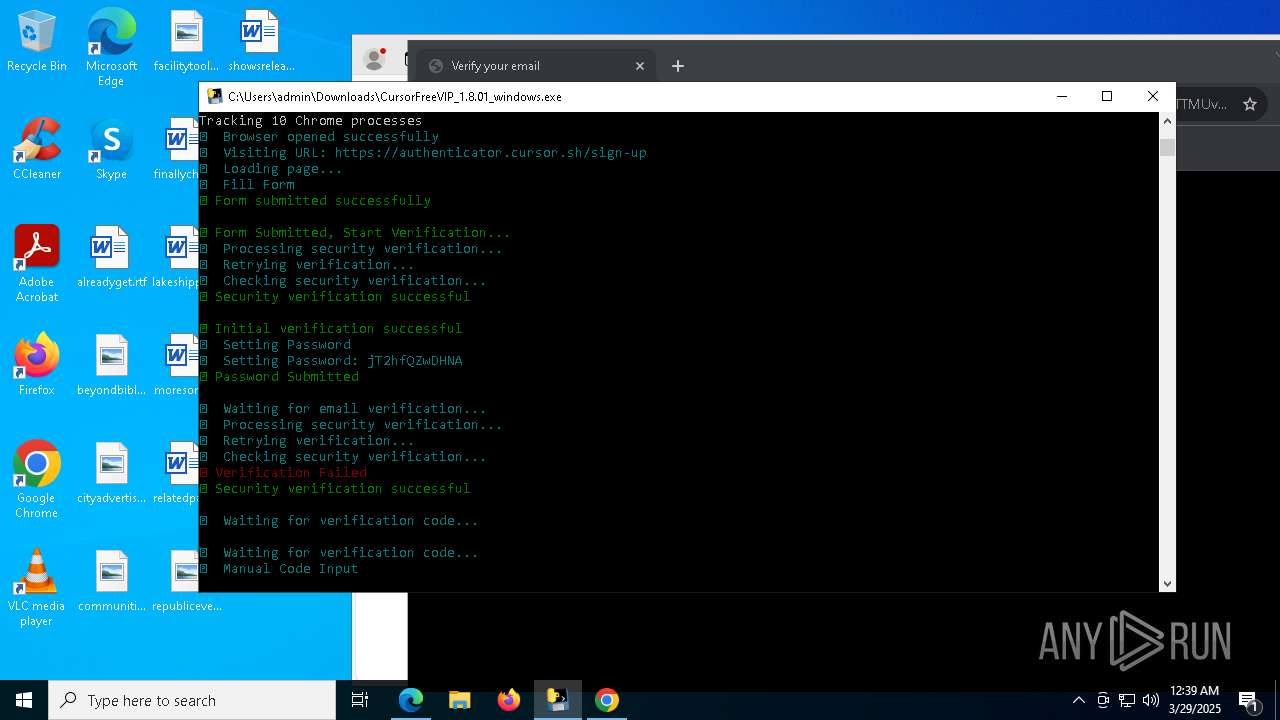Select the finallych Word document icon

pos(177,150)
